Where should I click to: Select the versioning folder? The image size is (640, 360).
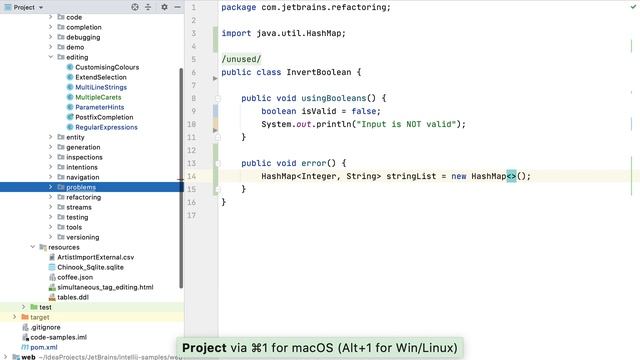coord(82,237)
